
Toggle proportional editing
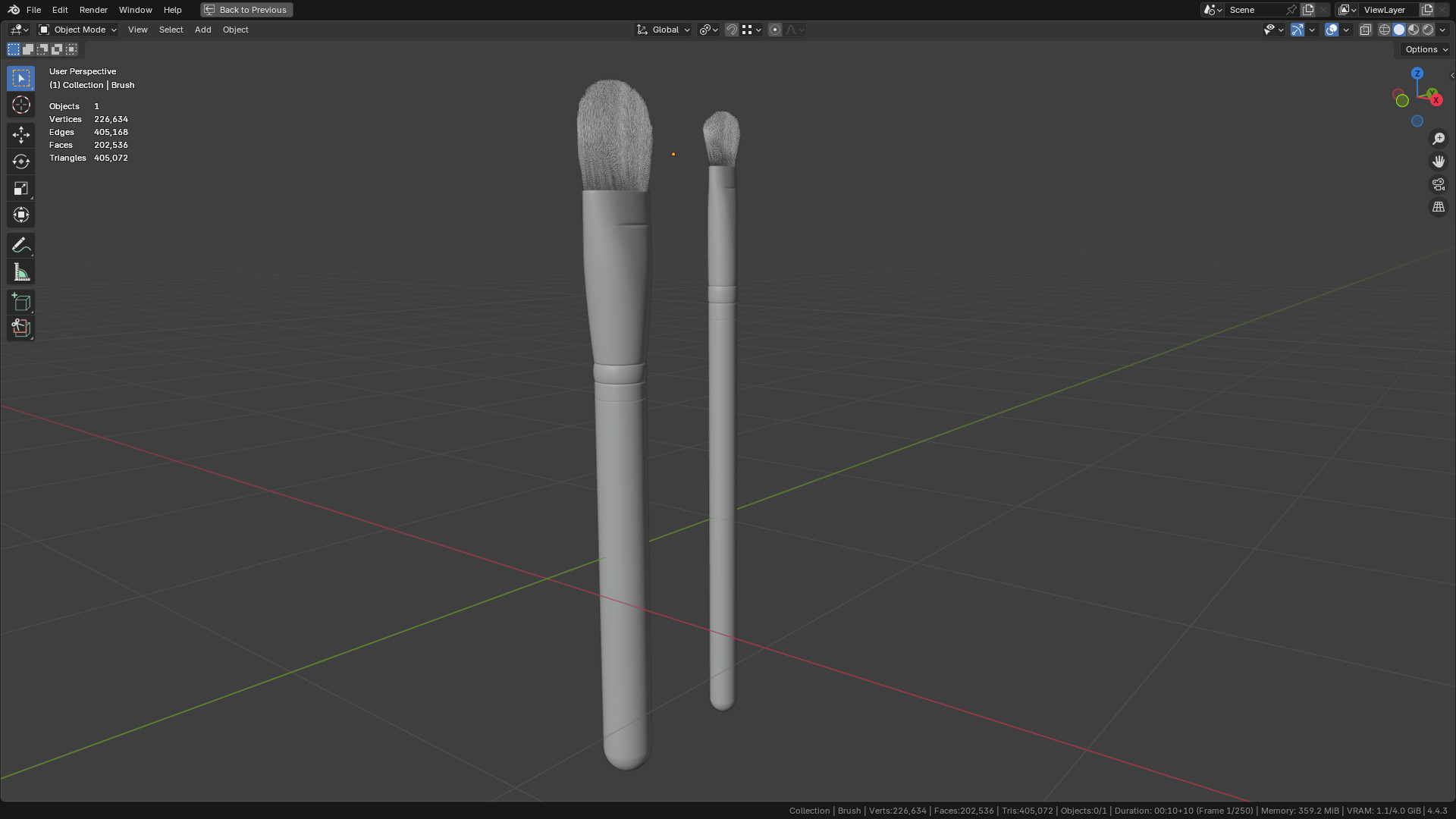tap(775, 30)
